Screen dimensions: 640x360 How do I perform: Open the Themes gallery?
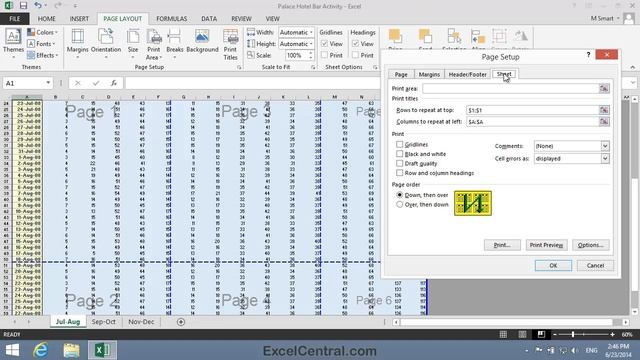click(x=13, y=44)
